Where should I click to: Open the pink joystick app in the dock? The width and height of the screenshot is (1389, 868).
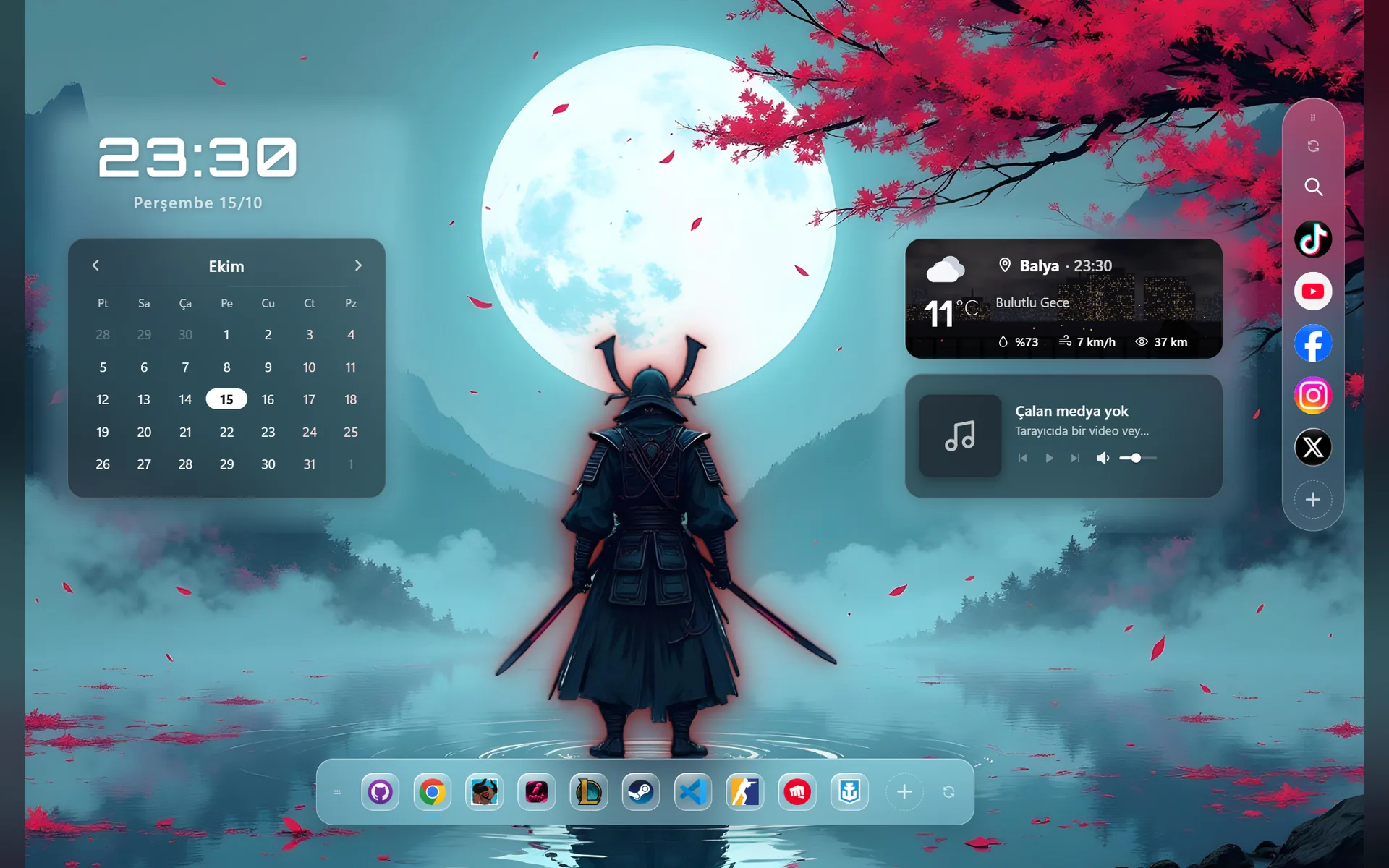(536, 792)
